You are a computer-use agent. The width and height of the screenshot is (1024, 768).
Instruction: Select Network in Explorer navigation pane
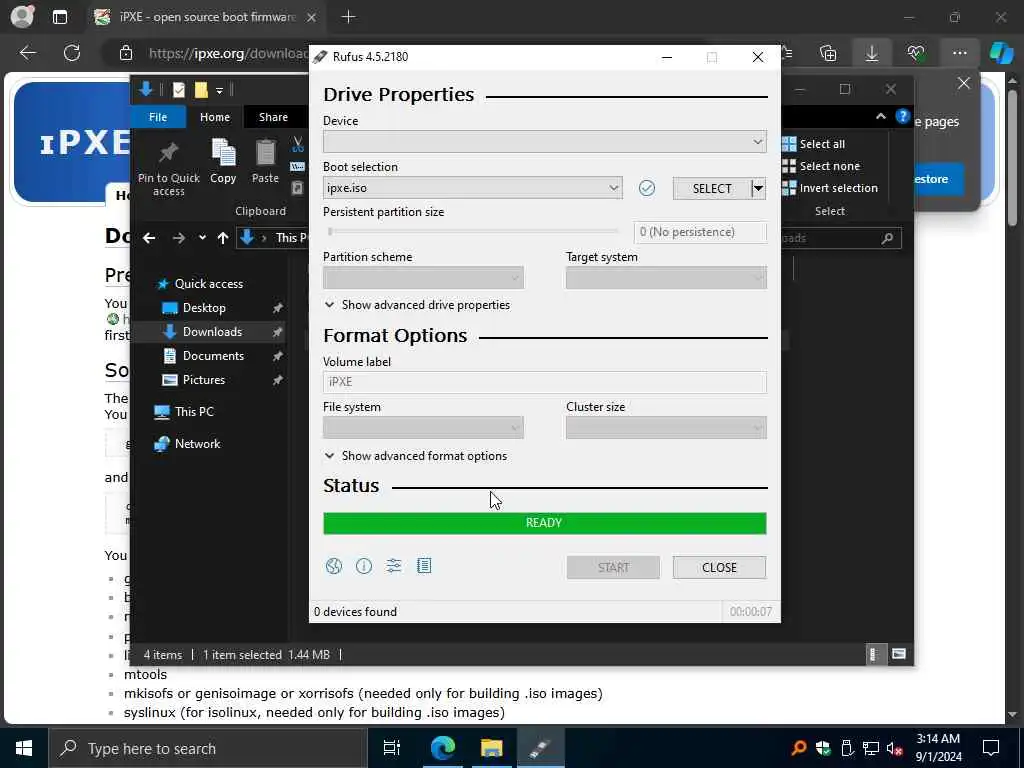187,444
